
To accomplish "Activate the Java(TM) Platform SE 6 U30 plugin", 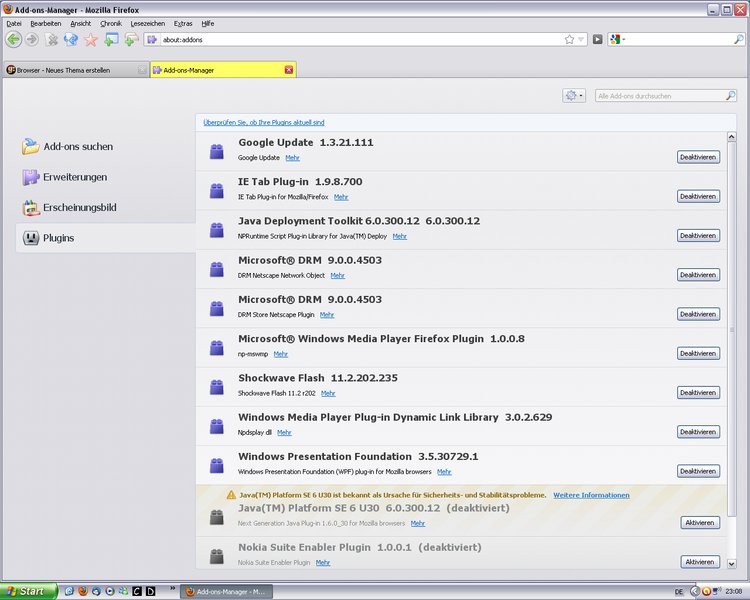I will [700, 522].
